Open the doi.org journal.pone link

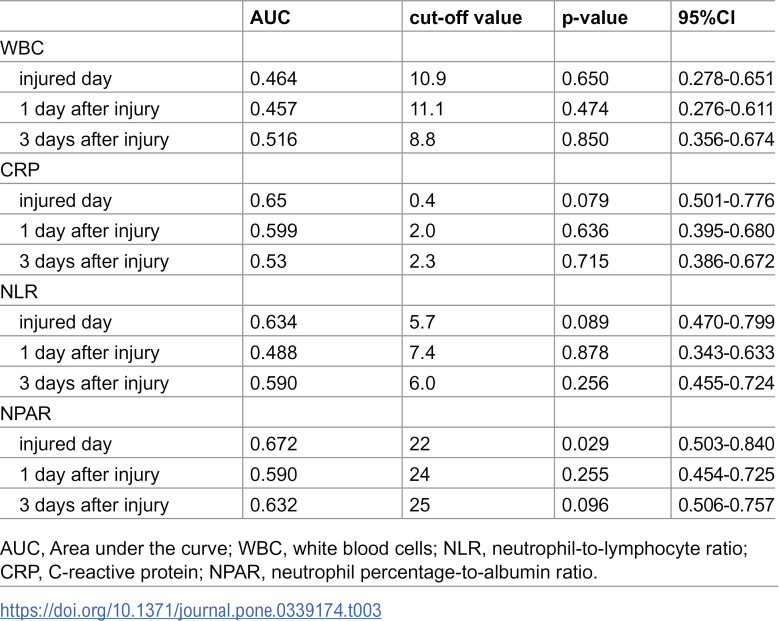click(x=191, y=610)
